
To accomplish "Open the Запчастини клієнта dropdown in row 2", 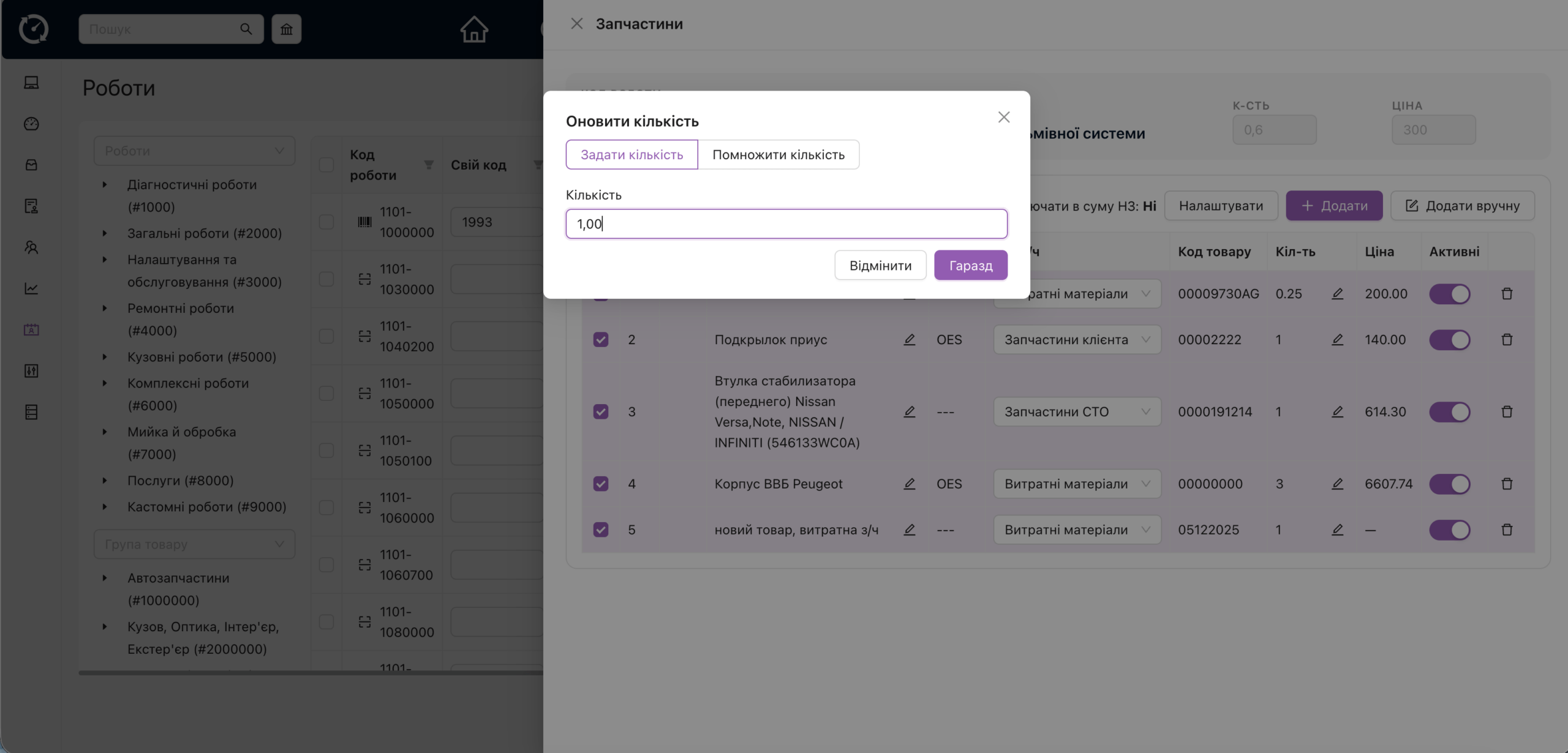I will (1077, 340).
